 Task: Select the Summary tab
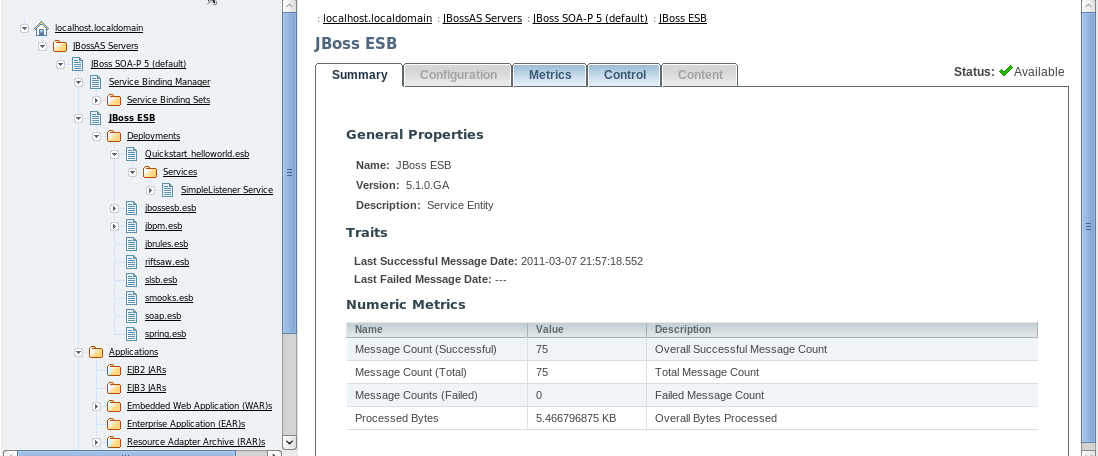pyautogui.click(x=360, y=75)
